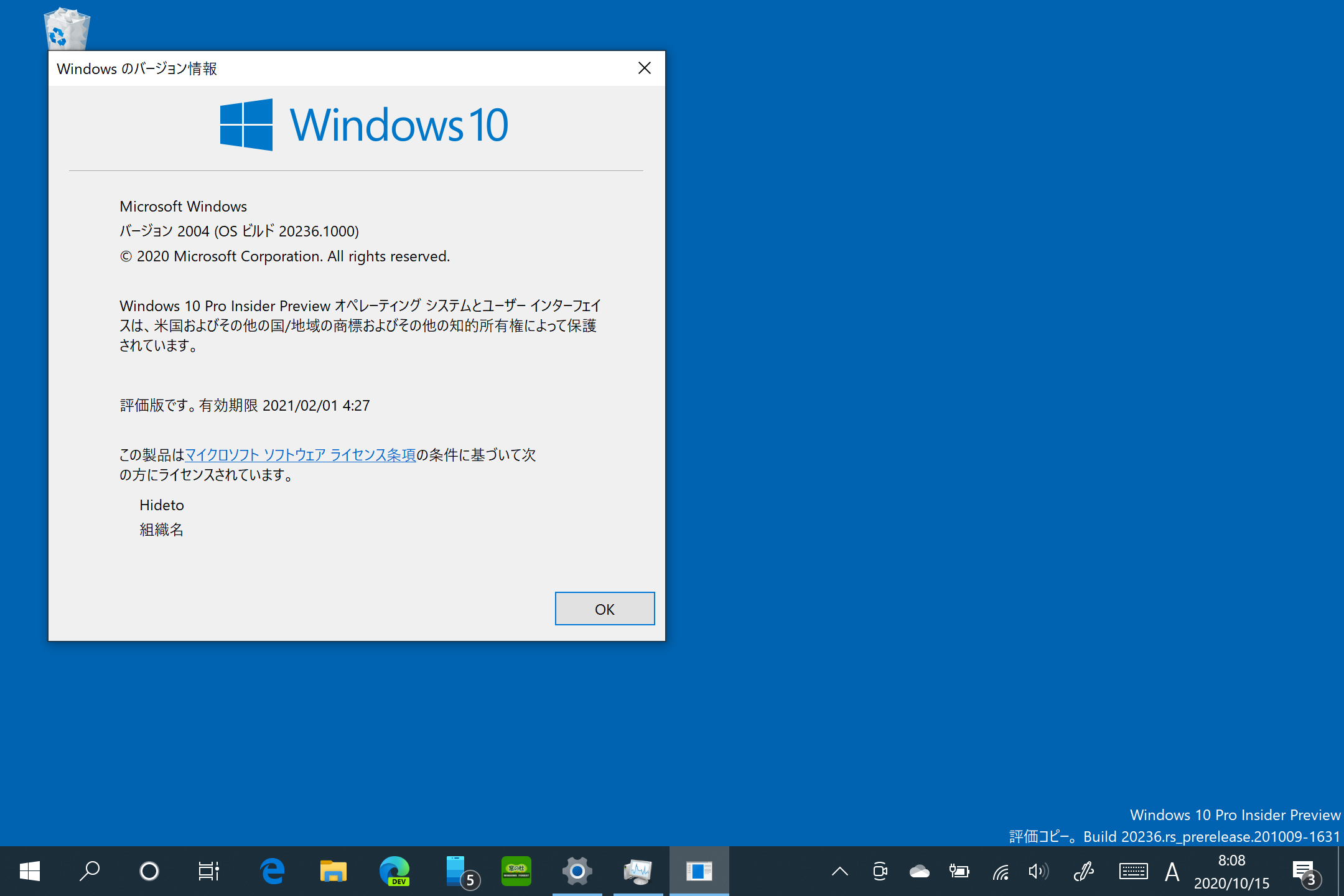Open the touch keyboard toggle
Viewport: 1344px width, 896px height.
pyautogui.click(x=1134, y=871)
